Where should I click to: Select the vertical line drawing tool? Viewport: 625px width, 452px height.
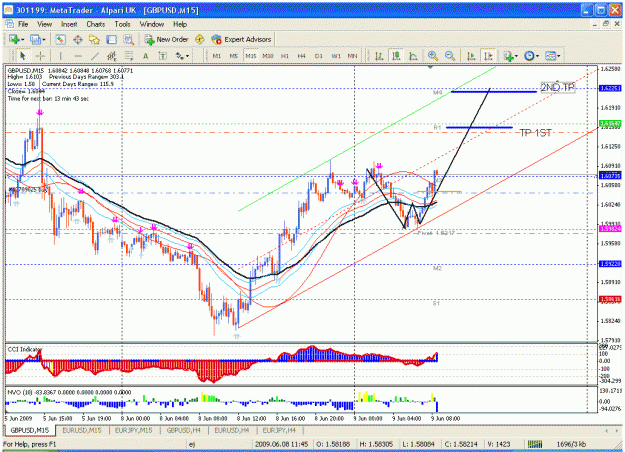(x=61, y=56)
